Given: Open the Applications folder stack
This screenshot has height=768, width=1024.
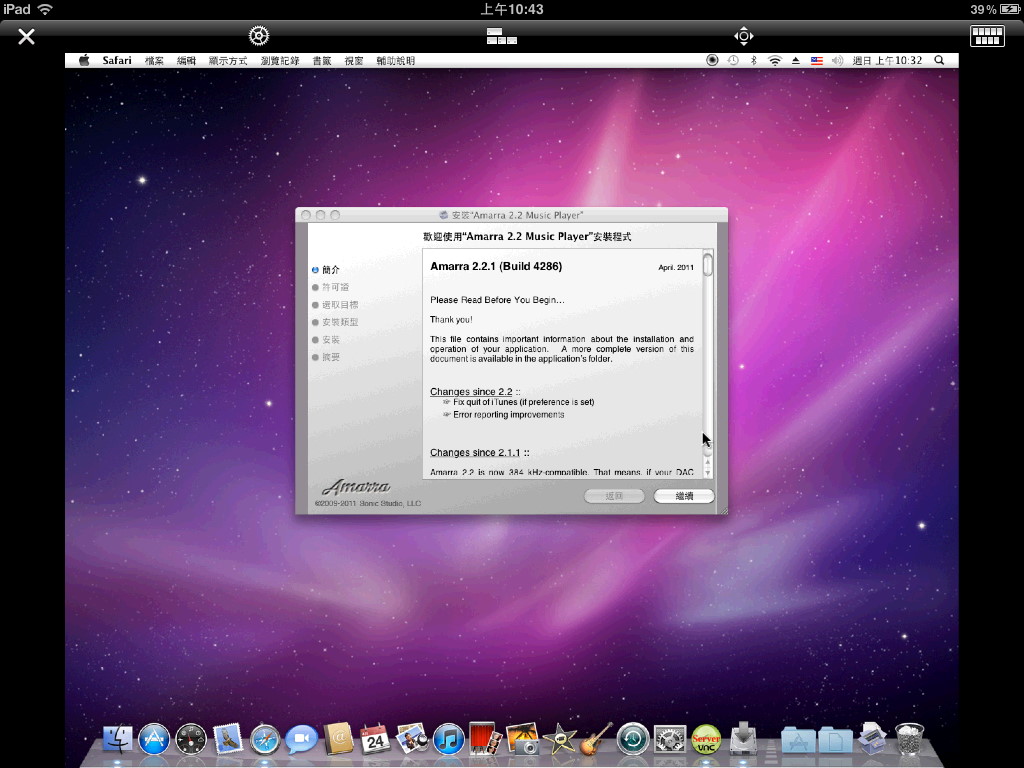Looking at the screenshot, I should (798, 740).
